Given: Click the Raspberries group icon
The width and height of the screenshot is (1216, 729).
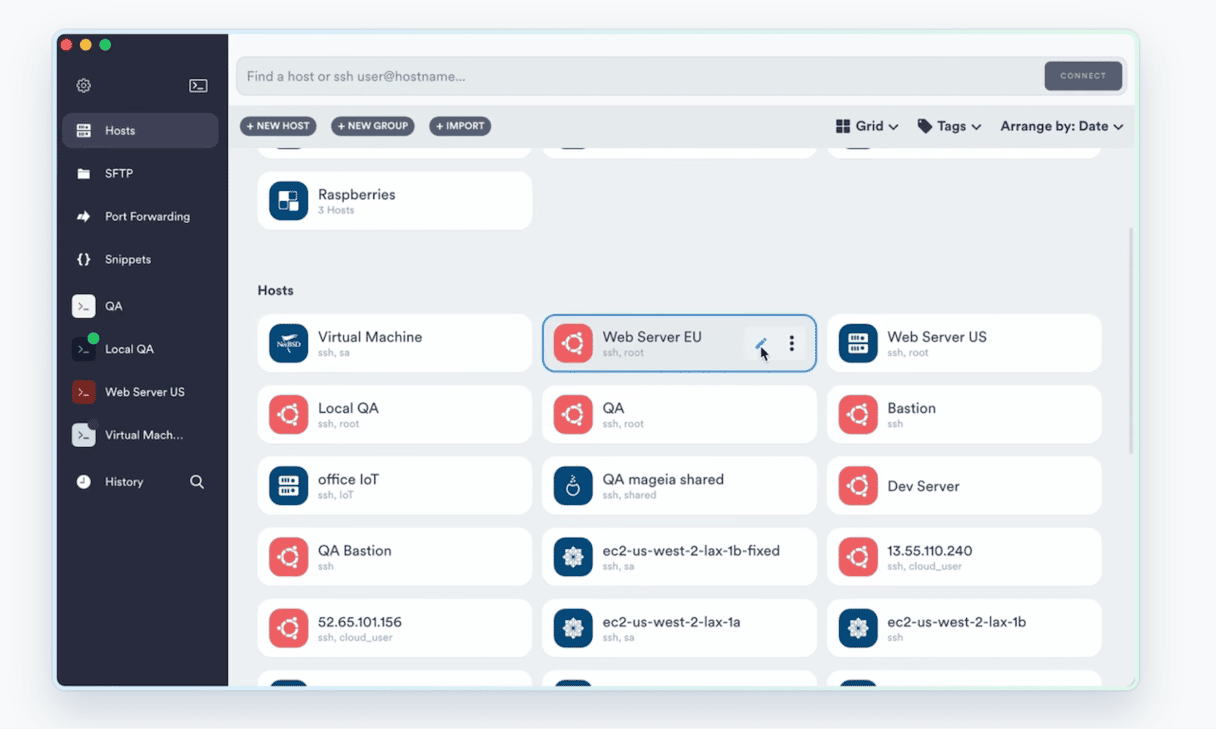Looking at the screenshot, I should tap(289, 201).
